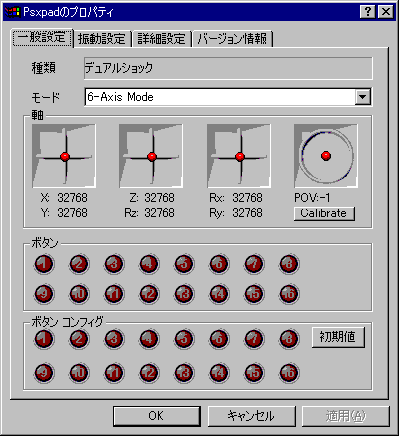Viewport: 399px width, 436px height.
Task: Click the title bar help question mark
Action: point(368,12)
